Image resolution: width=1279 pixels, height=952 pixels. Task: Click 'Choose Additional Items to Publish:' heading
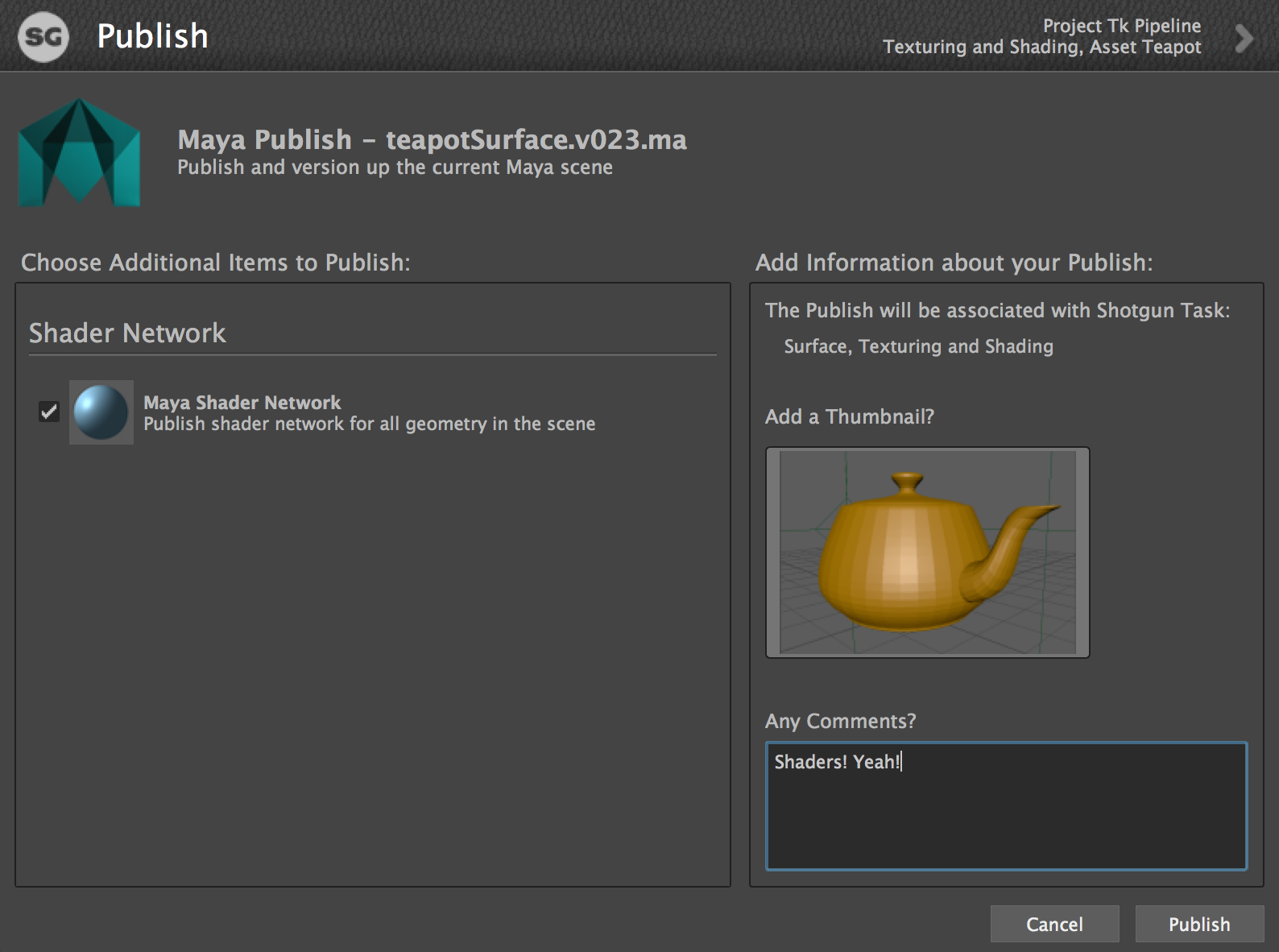pos(215,263)
